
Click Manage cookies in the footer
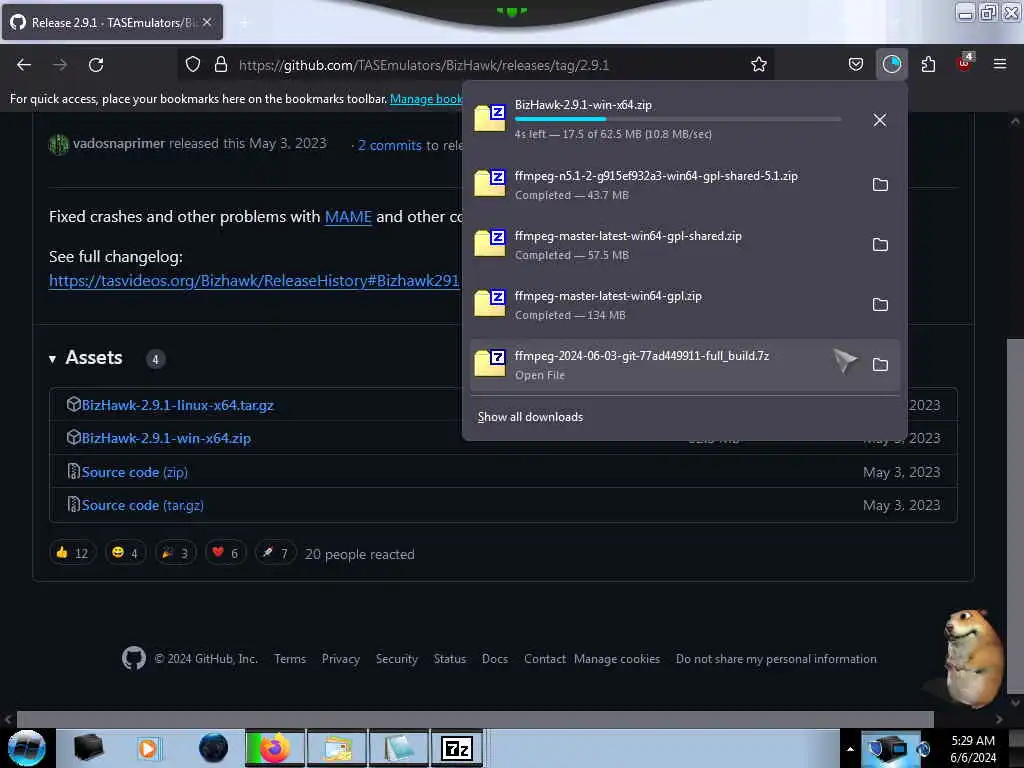pyautogui.click(x=616, y=659)
